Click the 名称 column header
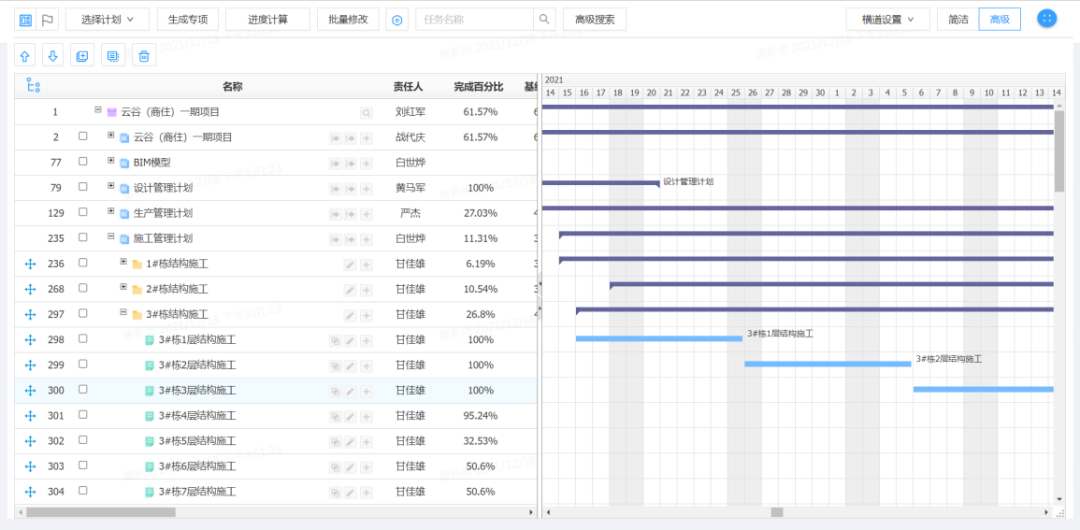The width and height of the screenshot is (1080, 530). coord(232,87)
